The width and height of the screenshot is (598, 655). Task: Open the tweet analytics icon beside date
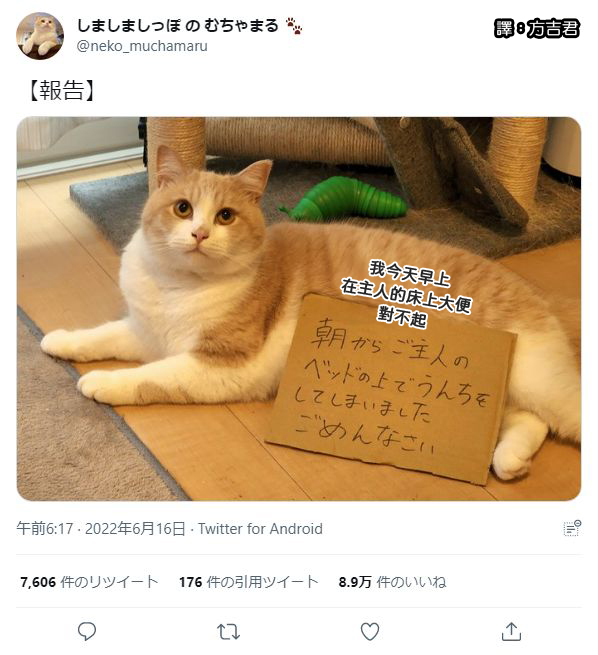[572, 528]
